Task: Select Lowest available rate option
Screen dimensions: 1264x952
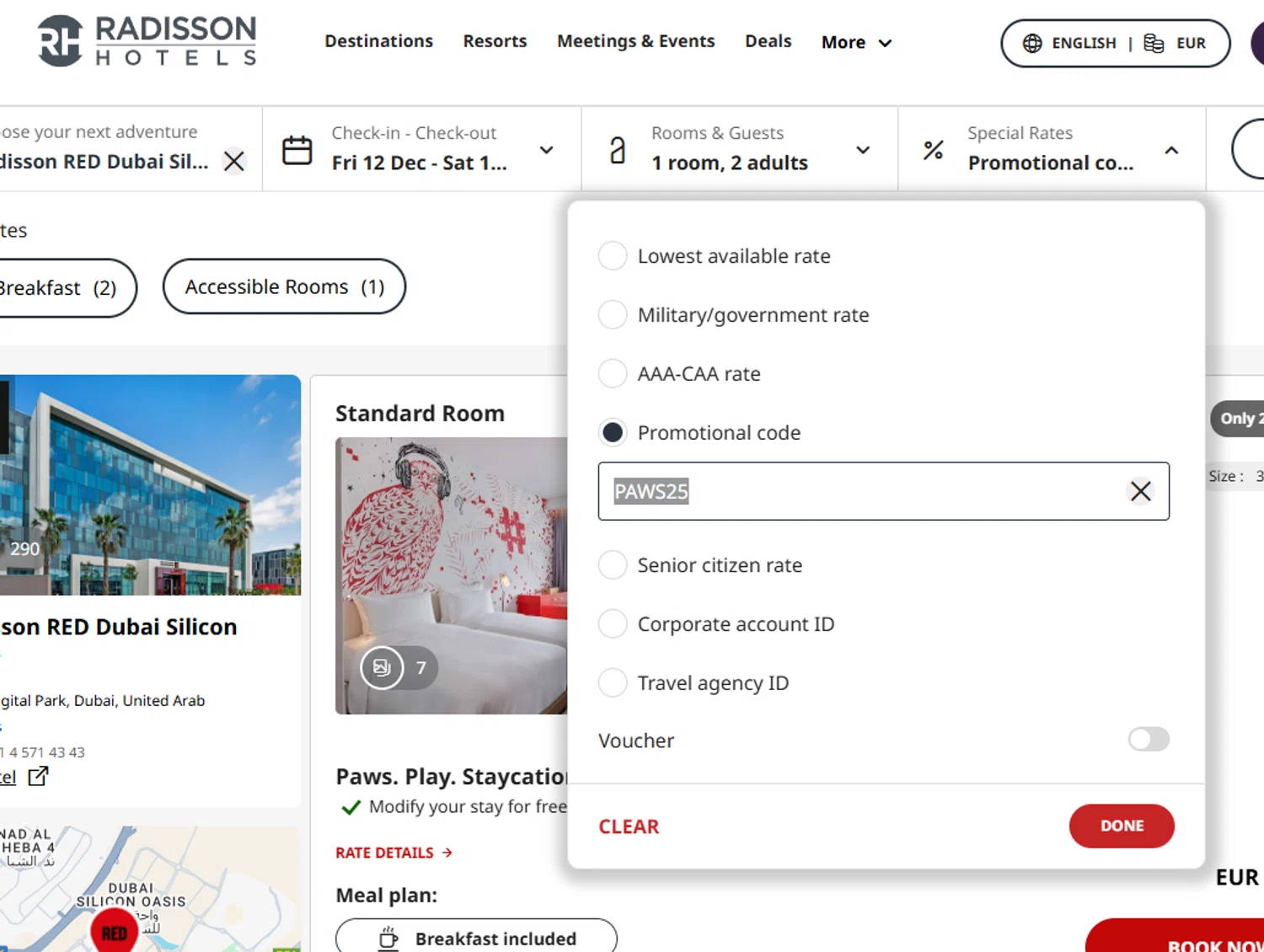Action: click(613, 255)
